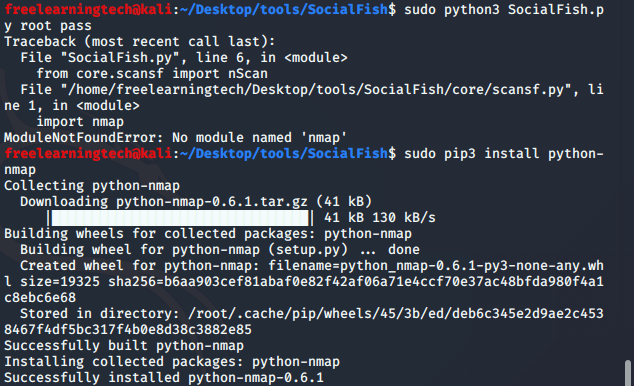Click the pip download progress bar
This screenshot has height=386, width=634.
tap(180, 218)
